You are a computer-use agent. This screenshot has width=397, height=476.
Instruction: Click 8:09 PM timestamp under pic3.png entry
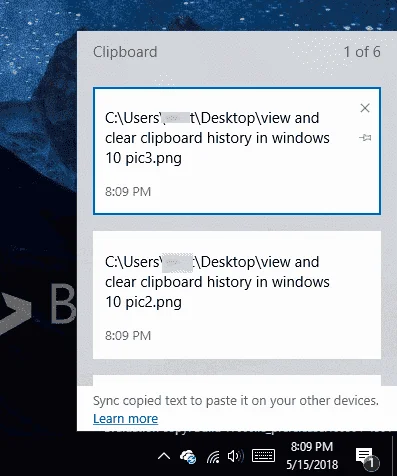point(128,192)
